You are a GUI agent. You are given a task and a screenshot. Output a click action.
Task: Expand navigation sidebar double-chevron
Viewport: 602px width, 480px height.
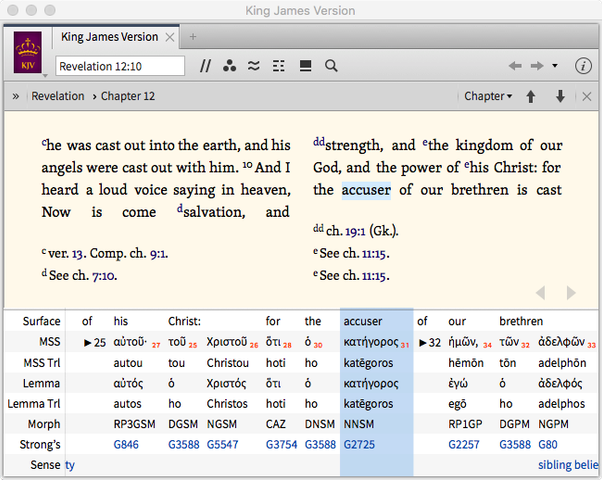[16, 96]
